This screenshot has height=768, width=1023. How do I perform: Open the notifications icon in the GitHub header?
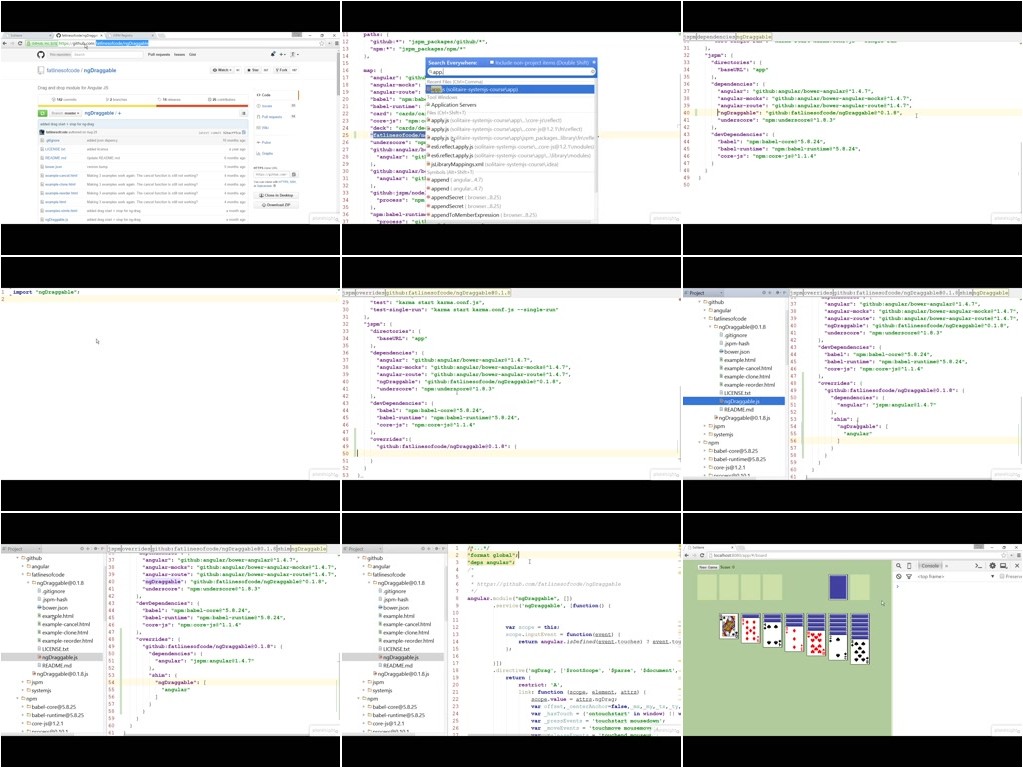coord(273,55)
